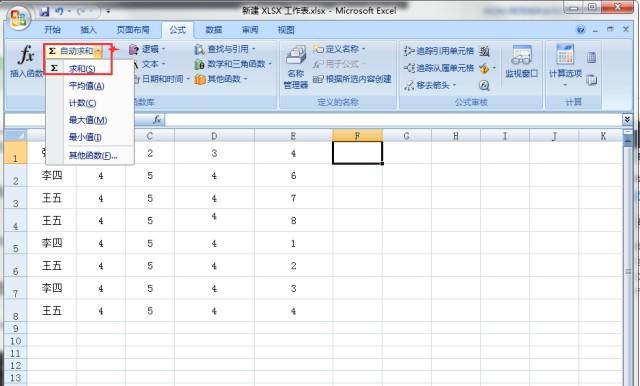Viewport: 640px width, 386px height.
Task: Switch to the Data ribbon tab
Action: 214,30
